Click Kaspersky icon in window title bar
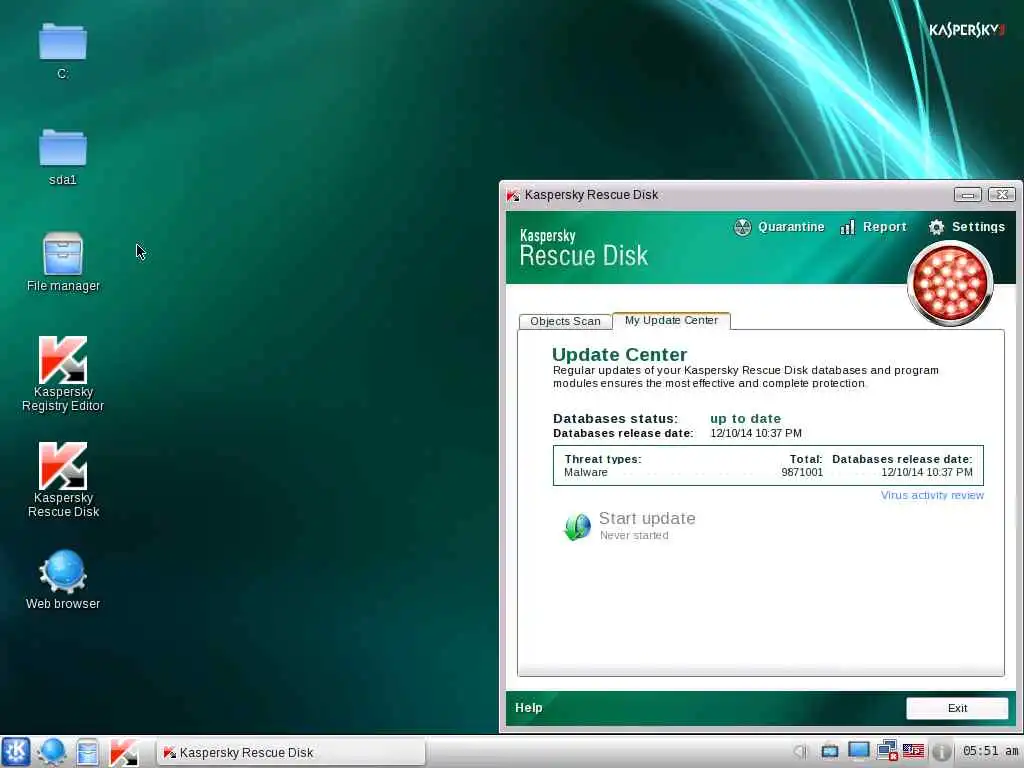The width and height of the screenshot is (1024, 768). click(513, 195)
